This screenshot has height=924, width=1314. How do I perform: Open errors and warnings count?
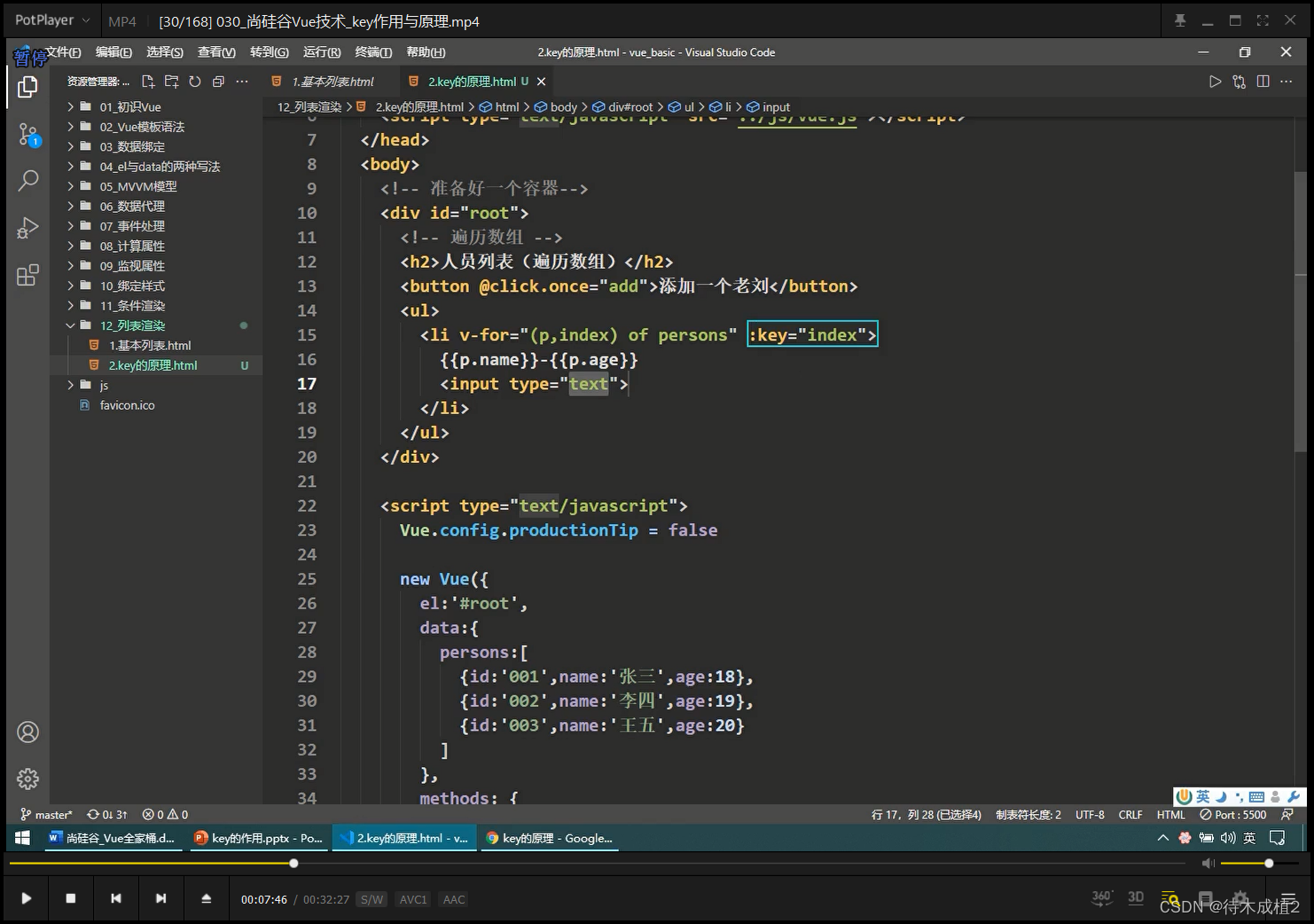click(165, 814)
